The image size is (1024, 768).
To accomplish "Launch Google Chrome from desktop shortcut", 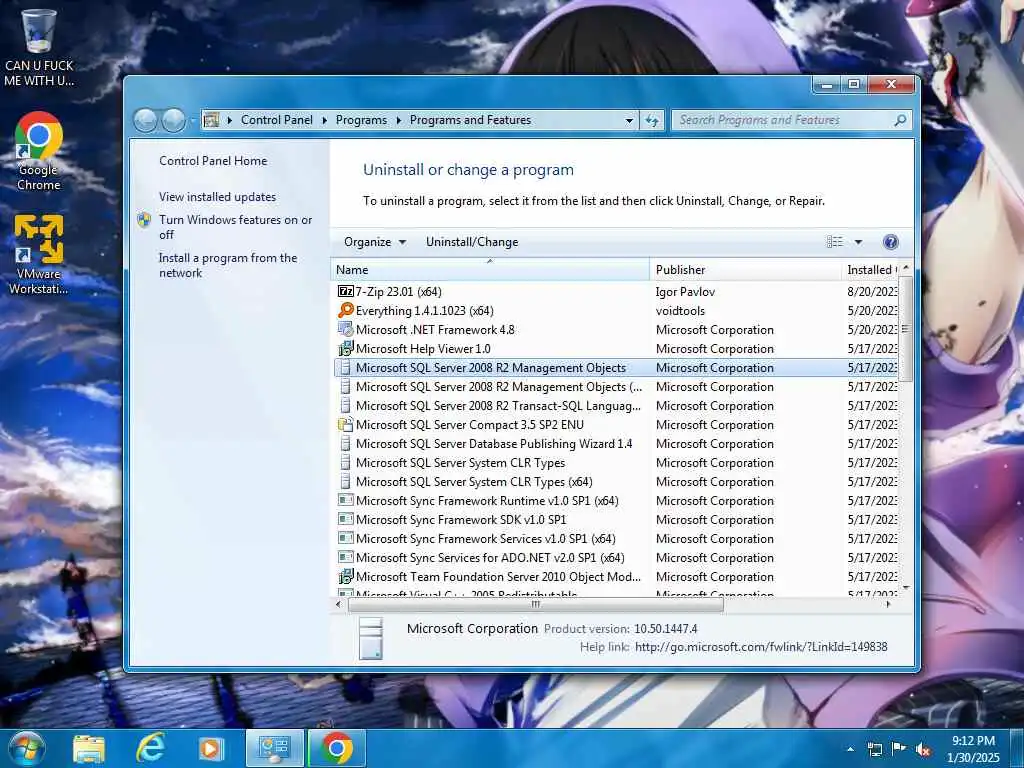I will point(39,152).
